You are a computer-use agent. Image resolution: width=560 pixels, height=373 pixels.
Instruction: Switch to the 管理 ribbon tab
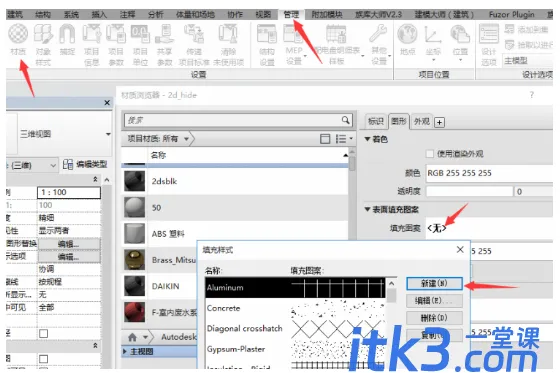291,14
